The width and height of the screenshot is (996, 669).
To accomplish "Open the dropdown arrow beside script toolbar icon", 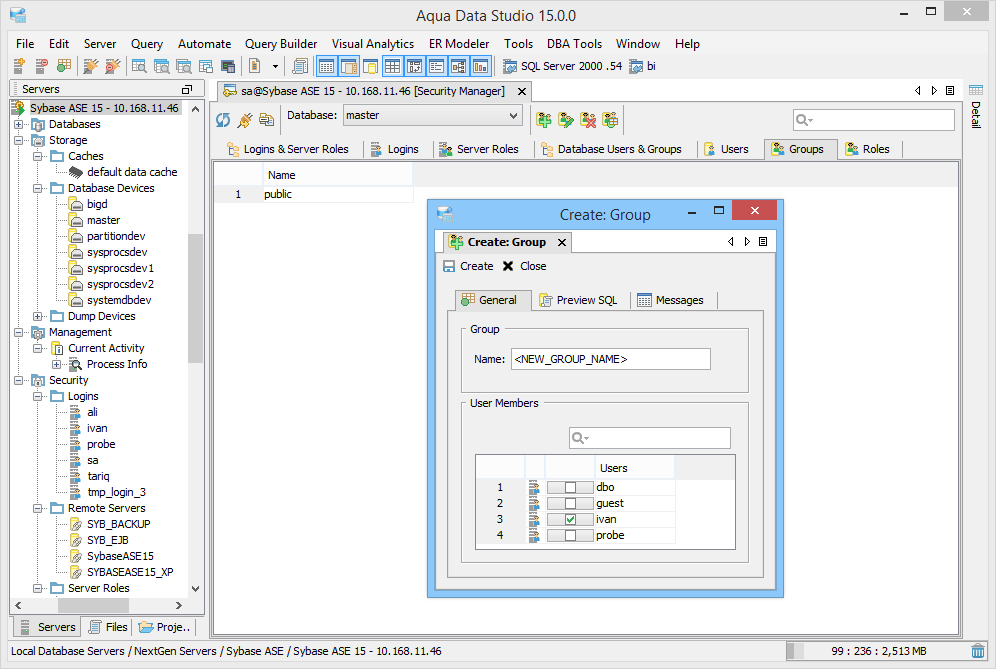I will (x=275, y=66).
